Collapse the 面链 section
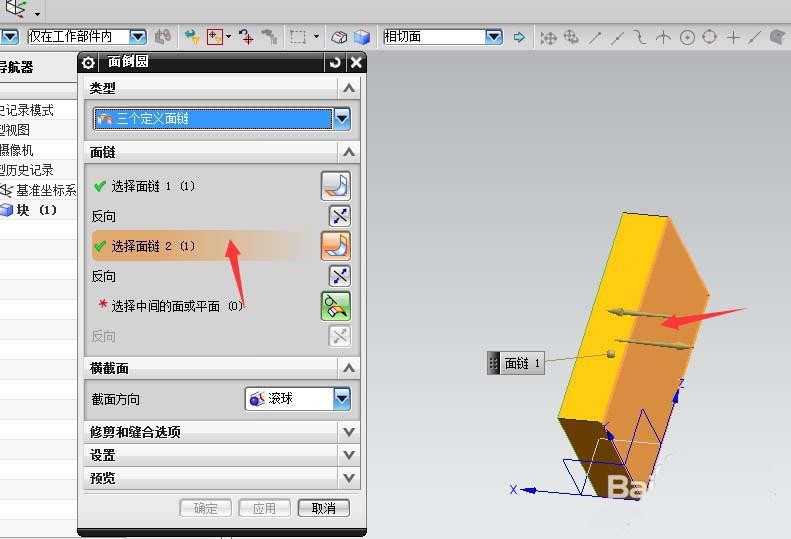This screenshot has height=539, width=791. click(349, 152)
